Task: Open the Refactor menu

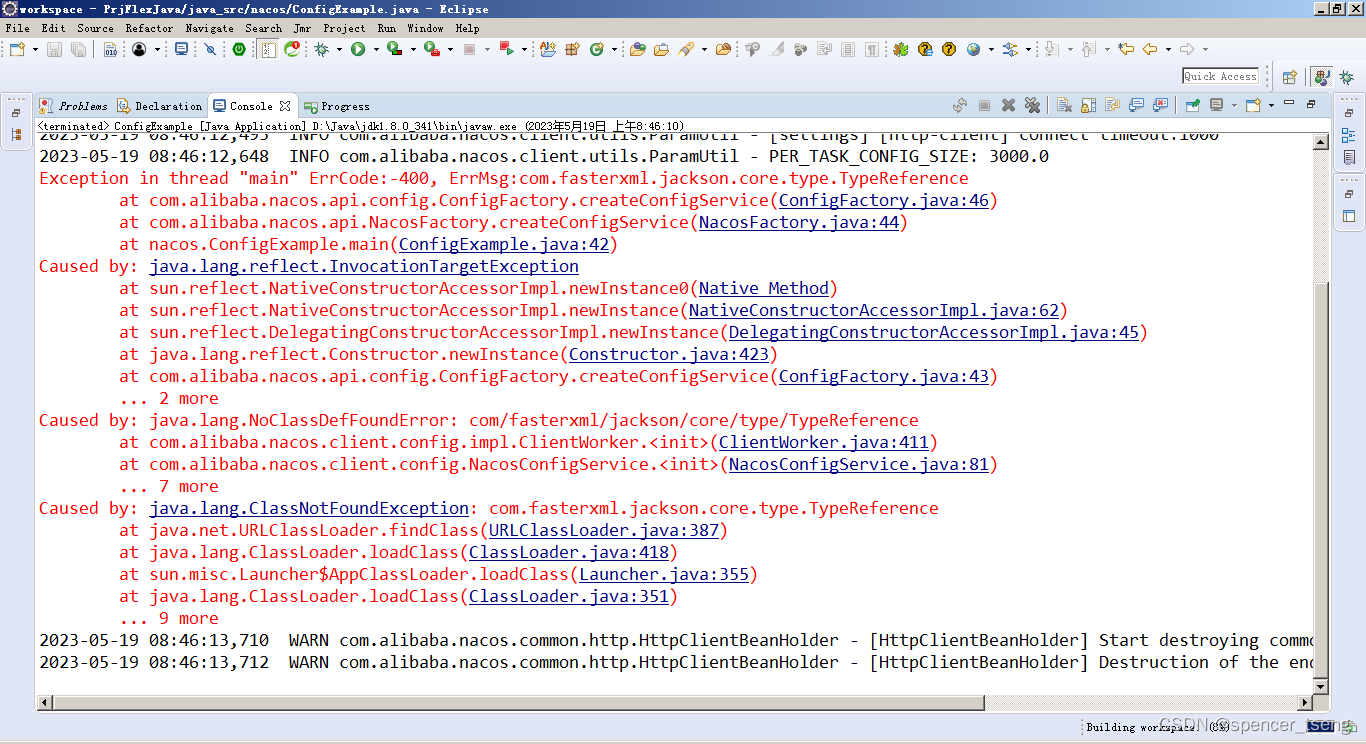Action: (x=150, y=28)
